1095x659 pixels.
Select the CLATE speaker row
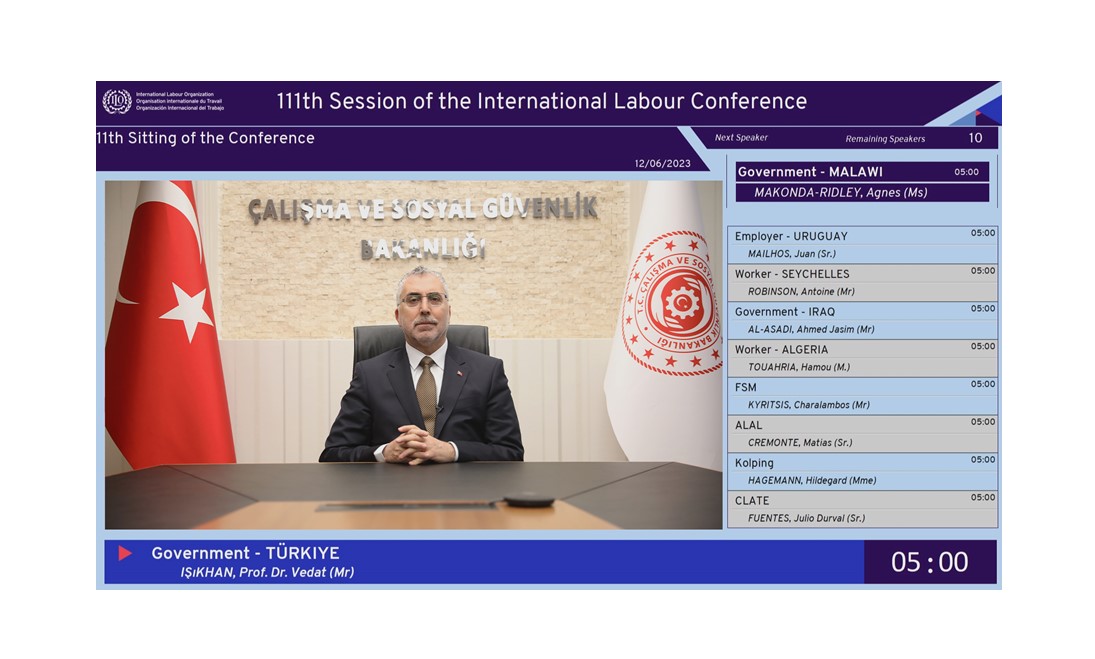tap(861, 509)
